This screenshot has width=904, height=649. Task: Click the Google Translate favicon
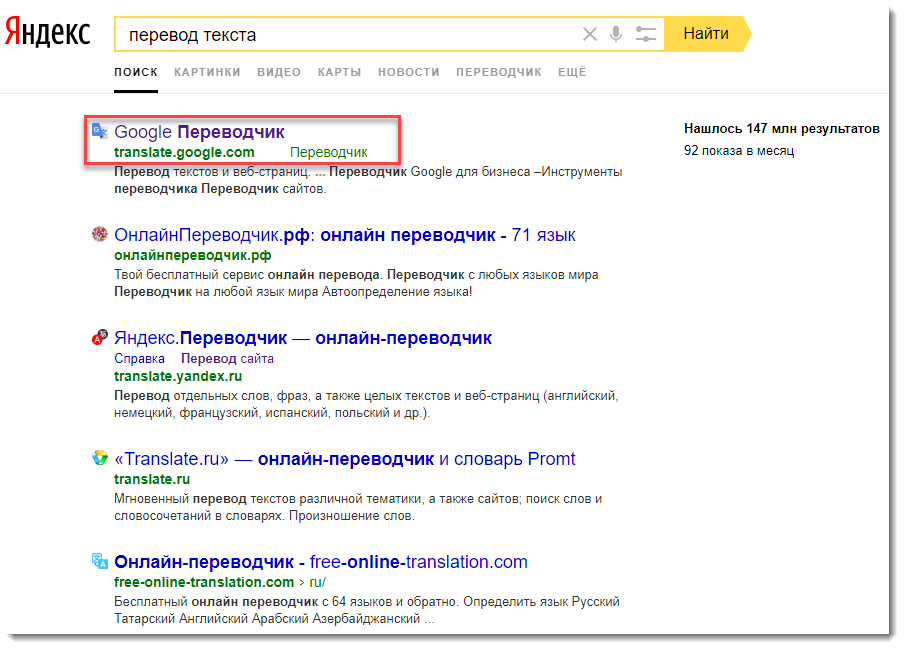click(99, 131)
